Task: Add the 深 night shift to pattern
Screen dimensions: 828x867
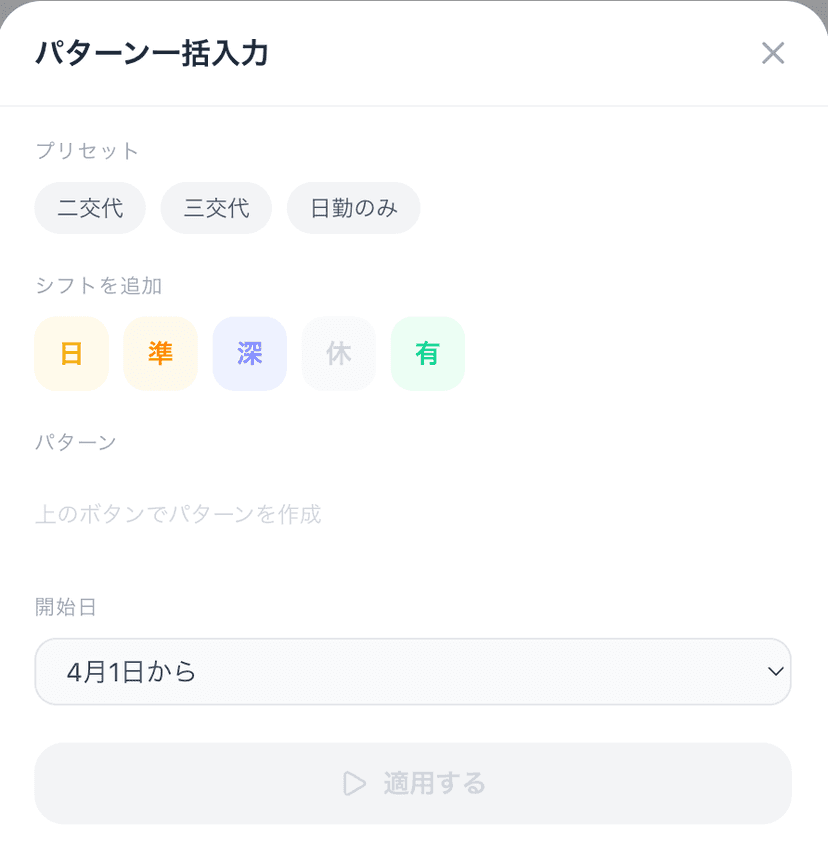Action: click(x=249, y=353)
